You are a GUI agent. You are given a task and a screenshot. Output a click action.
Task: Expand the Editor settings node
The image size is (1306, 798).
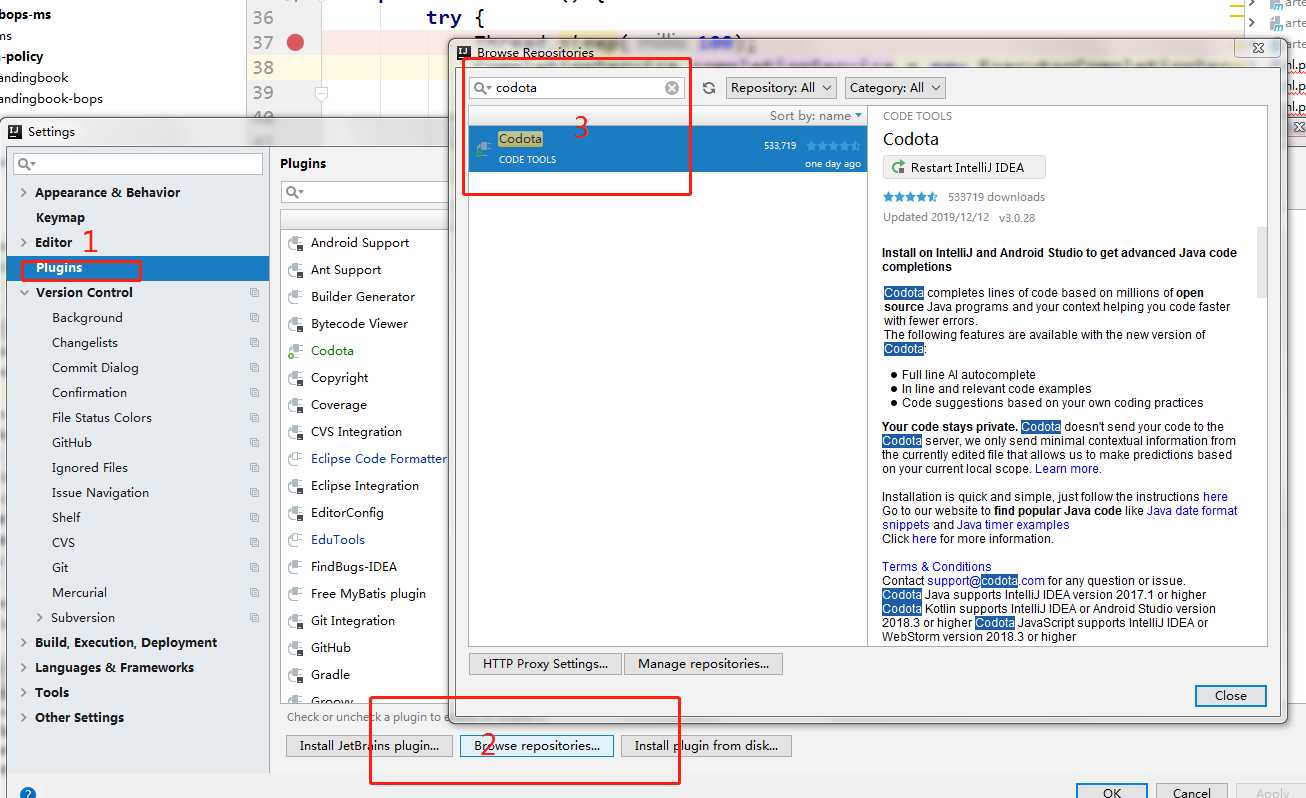[x=24, y=243]
